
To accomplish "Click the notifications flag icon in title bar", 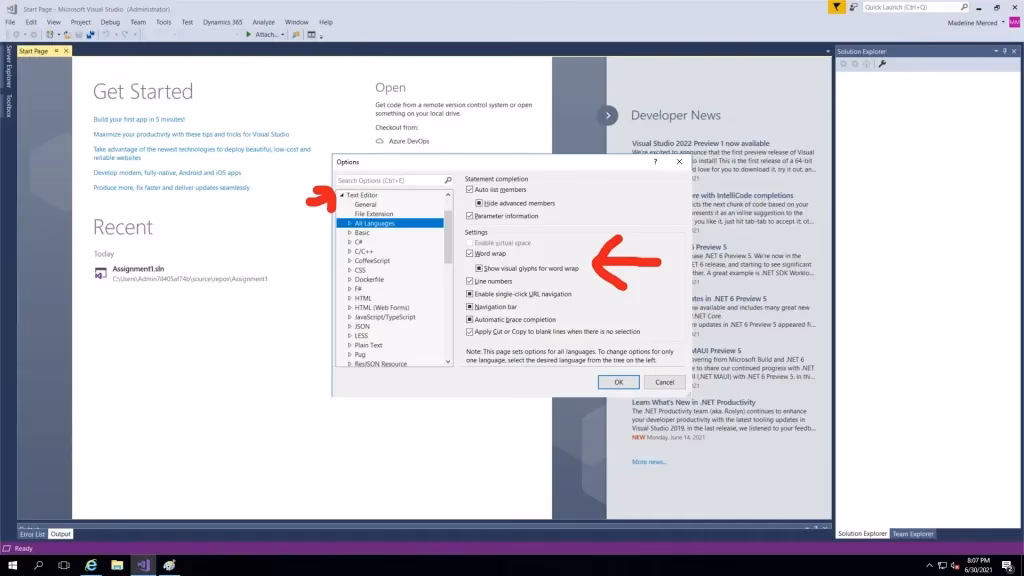I will click(x=836, y=7).
